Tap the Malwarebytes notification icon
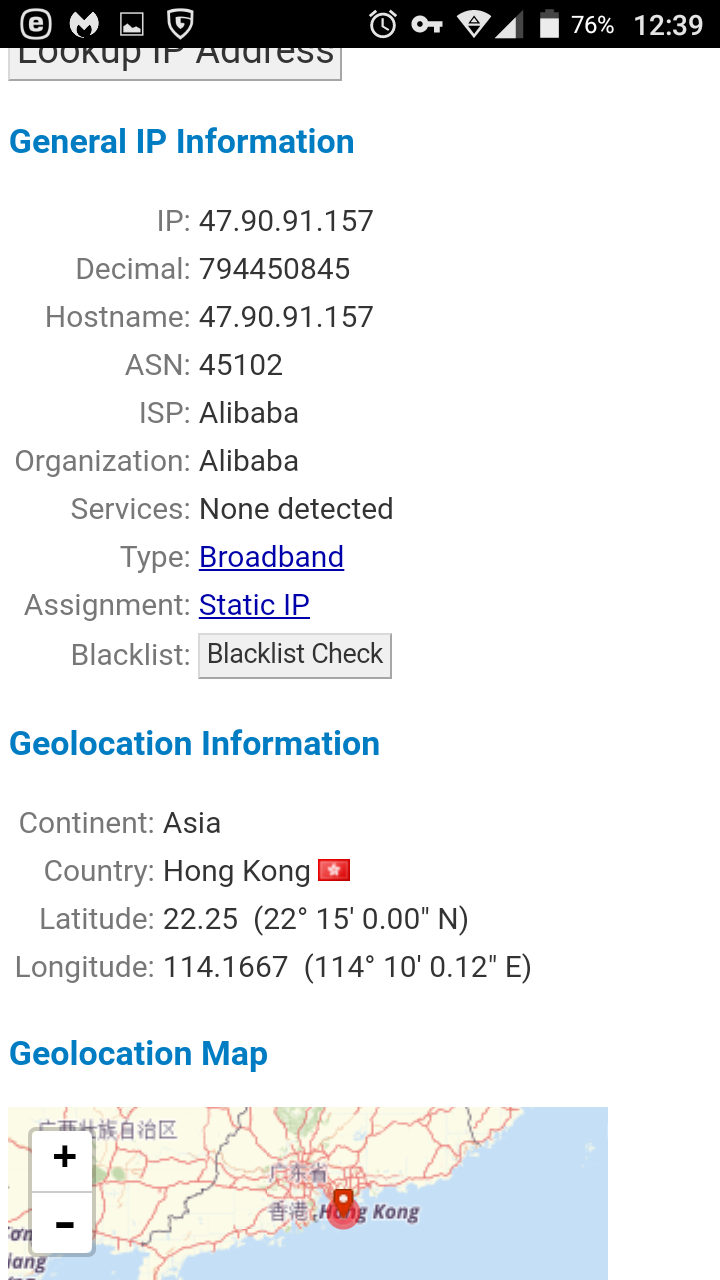 85,24
